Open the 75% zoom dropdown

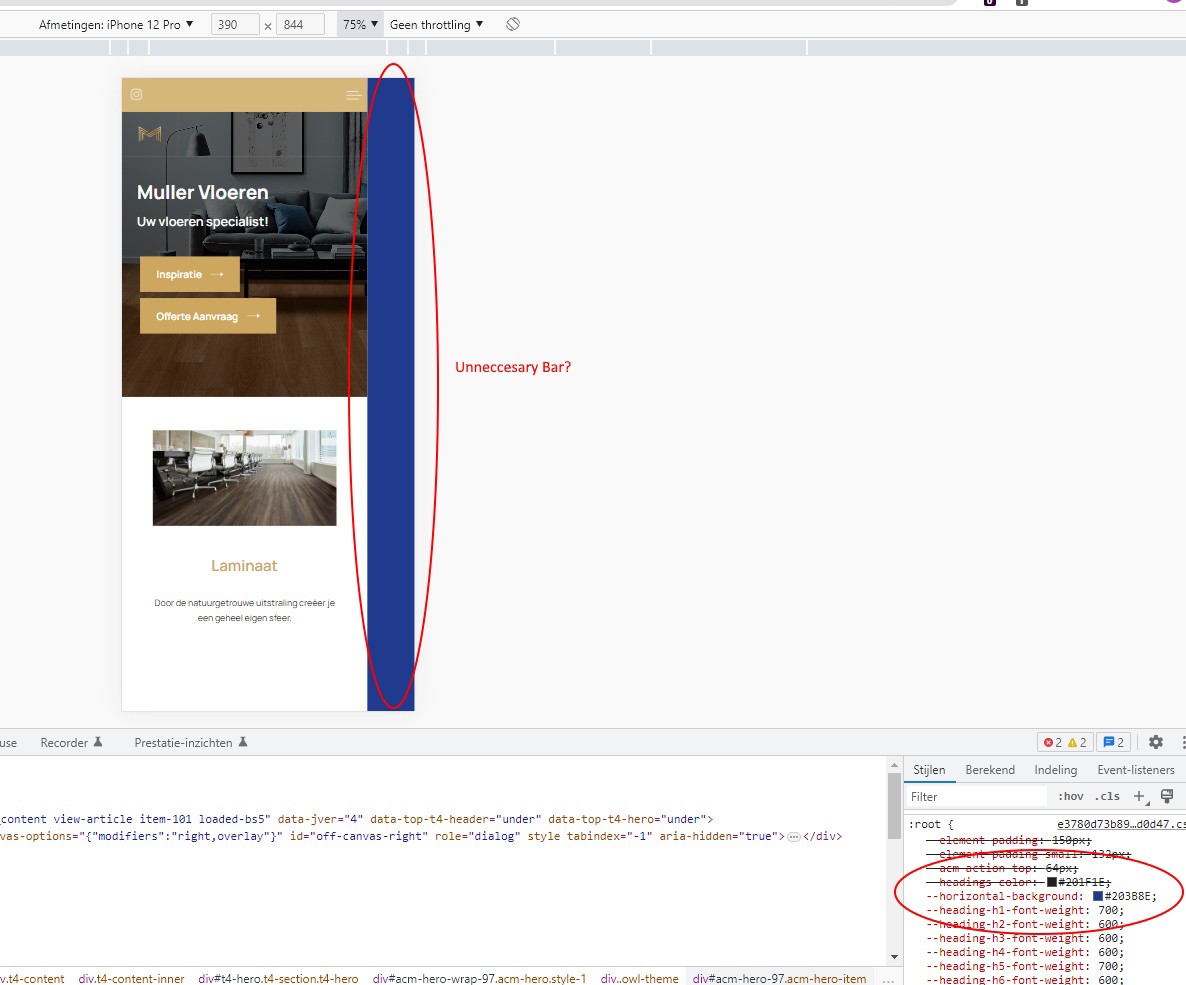coord(360,24)
